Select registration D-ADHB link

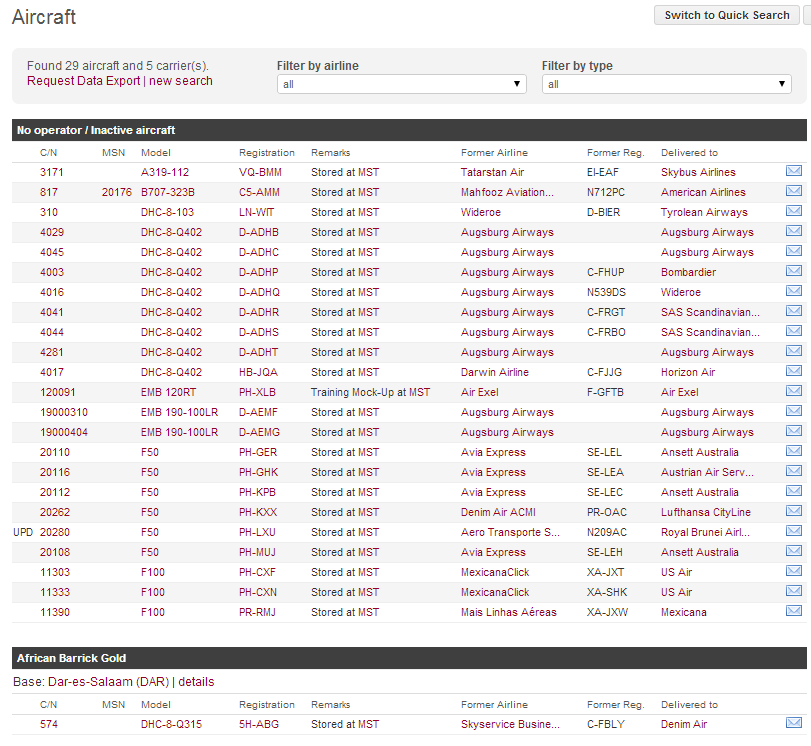point(259,233)
